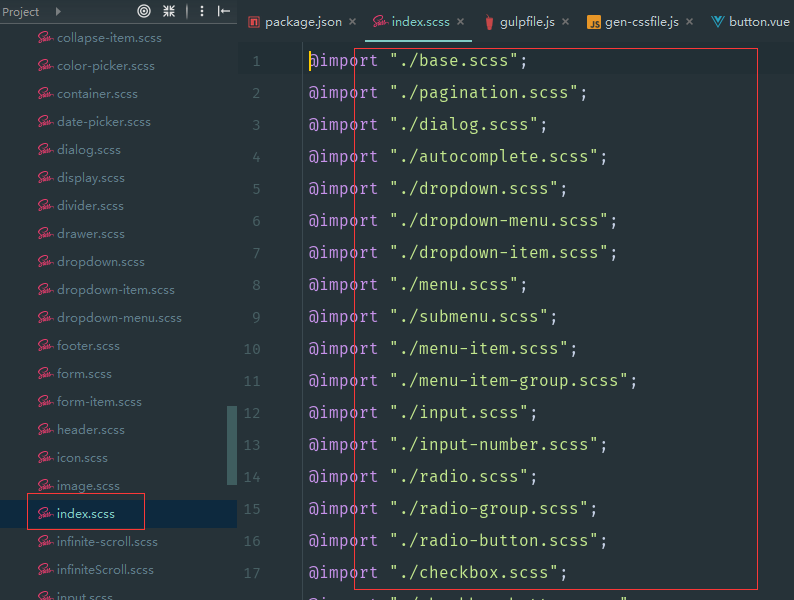794x600 pixels.
Task: Open form-item.scss in the file tree
Action: 99,402
